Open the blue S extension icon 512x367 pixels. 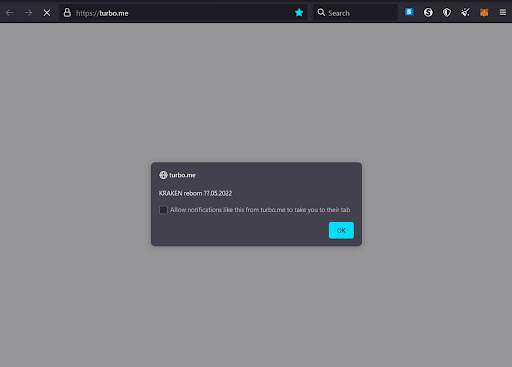point(409,12)
